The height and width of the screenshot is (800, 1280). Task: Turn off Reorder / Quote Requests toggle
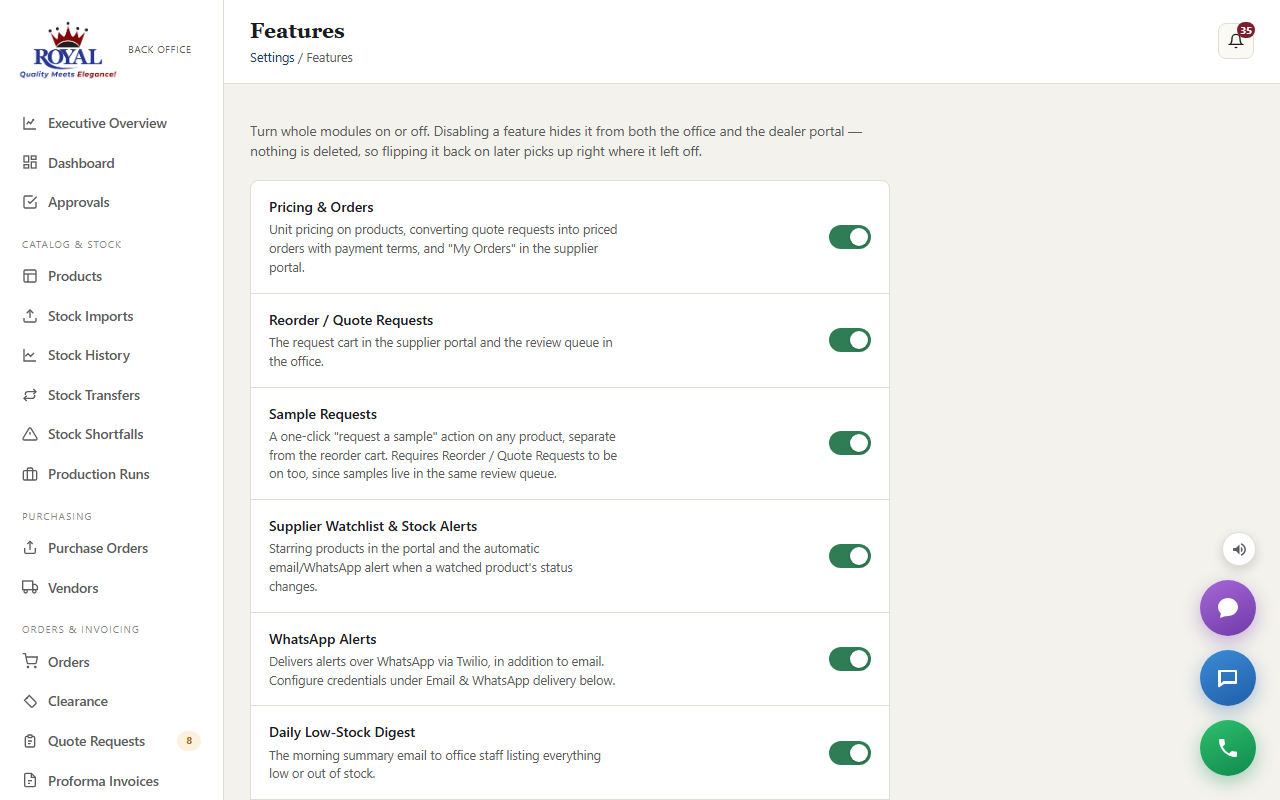pos(850,340)
